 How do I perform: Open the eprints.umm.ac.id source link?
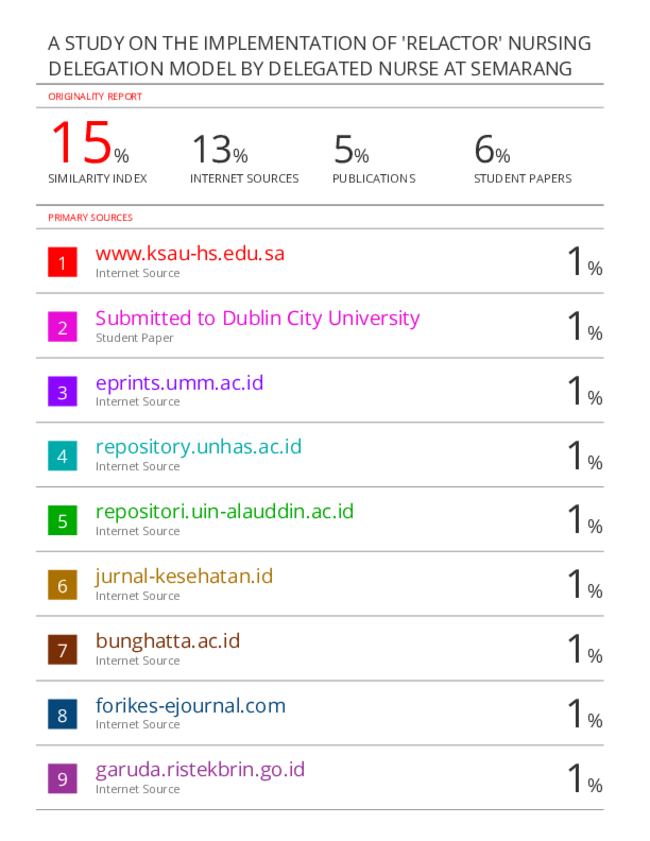(x=179, y=382)
